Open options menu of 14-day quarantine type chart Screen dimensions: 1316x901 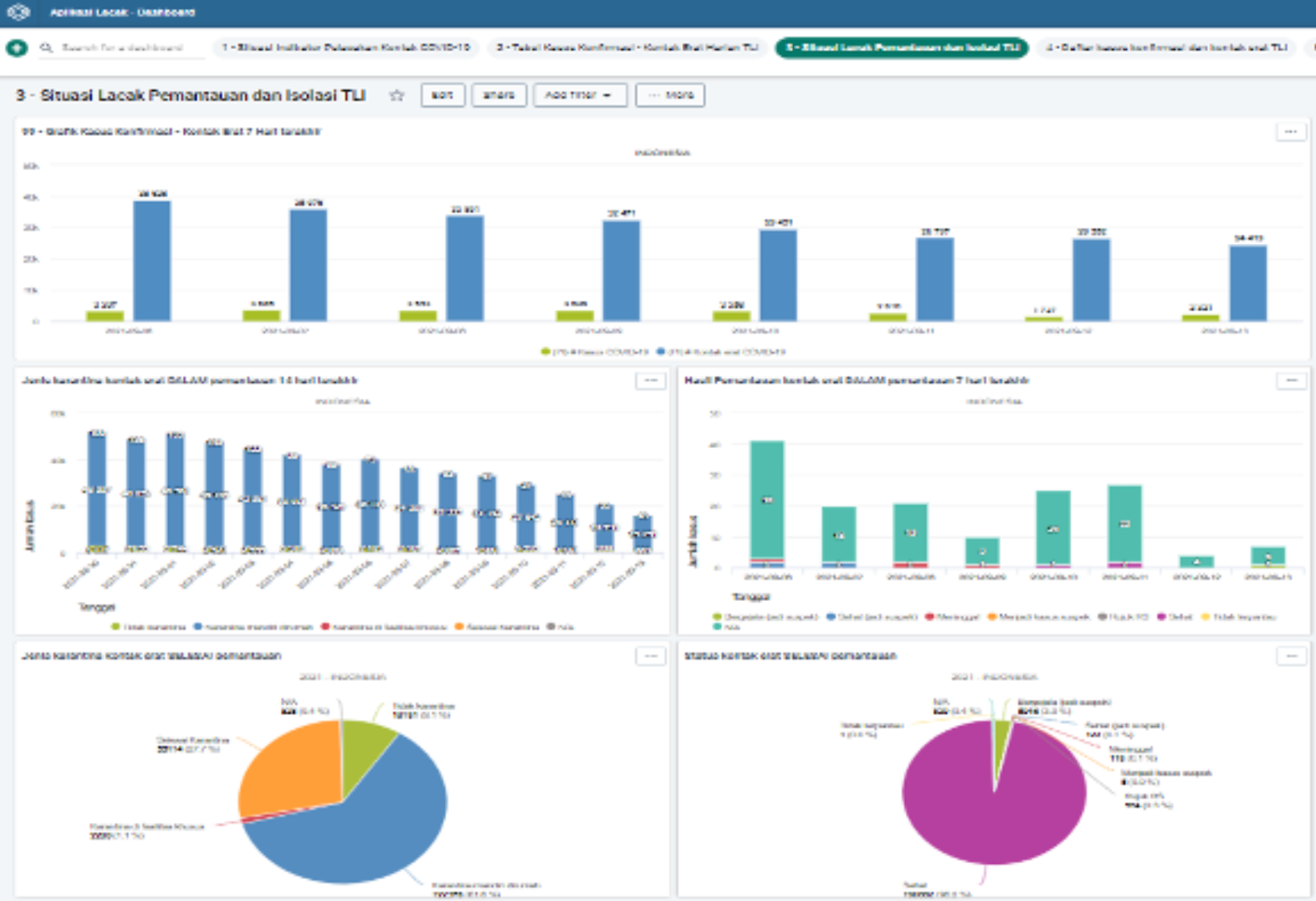pos(650,381)
